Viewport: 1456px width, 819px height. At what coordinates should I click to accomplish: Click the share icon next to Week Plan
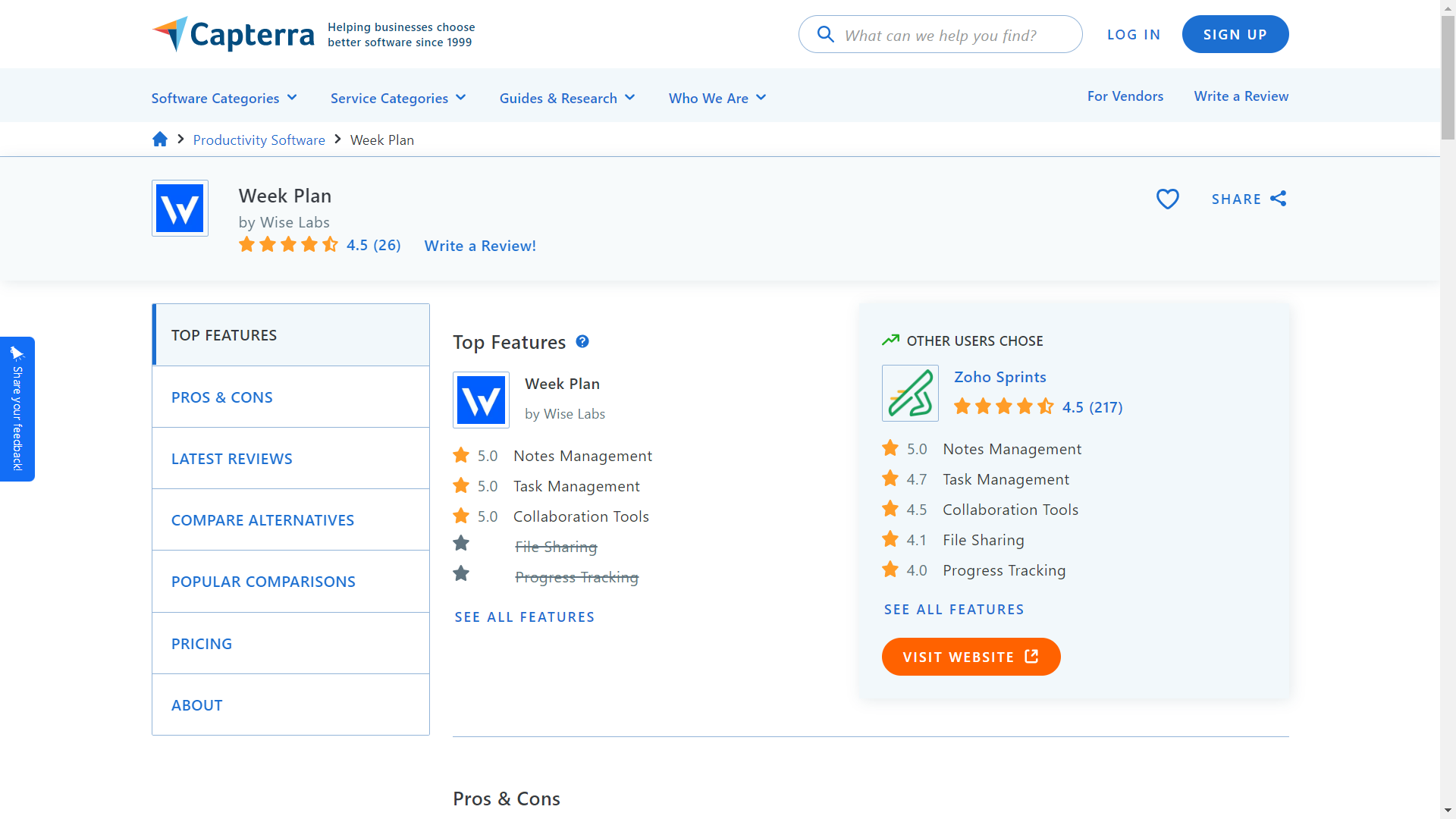(1281, 199)
